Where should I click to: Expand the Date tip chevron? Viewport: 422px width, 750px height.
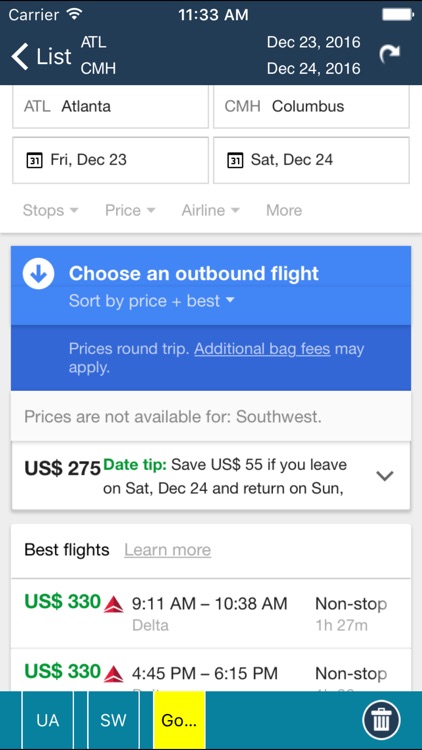(385, 475)
